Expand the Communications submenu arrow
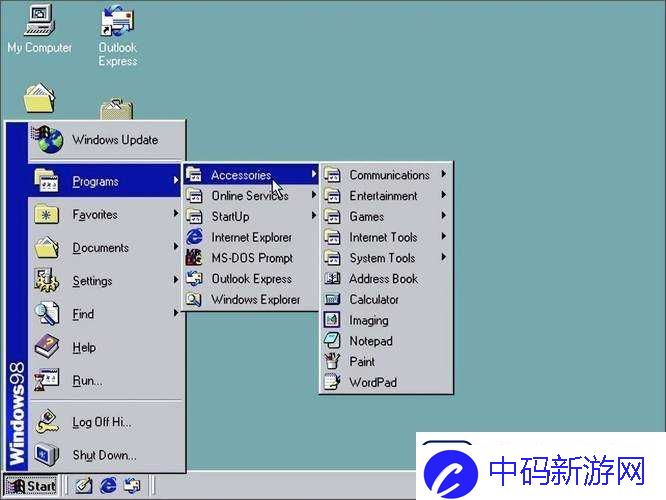The width and height of the screenshot is (666, 500). [x=443, y=174]
